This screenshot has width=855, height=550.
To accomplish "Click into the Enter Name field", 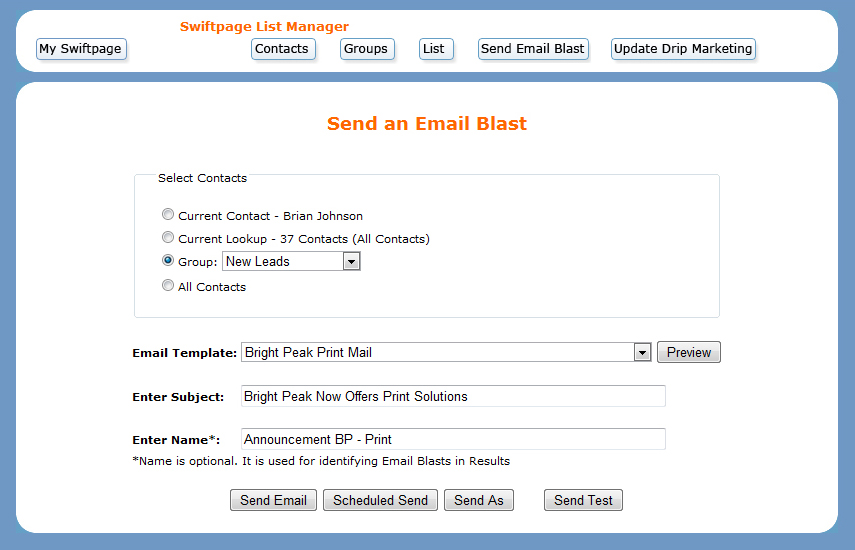I will (x=453, y=439).
